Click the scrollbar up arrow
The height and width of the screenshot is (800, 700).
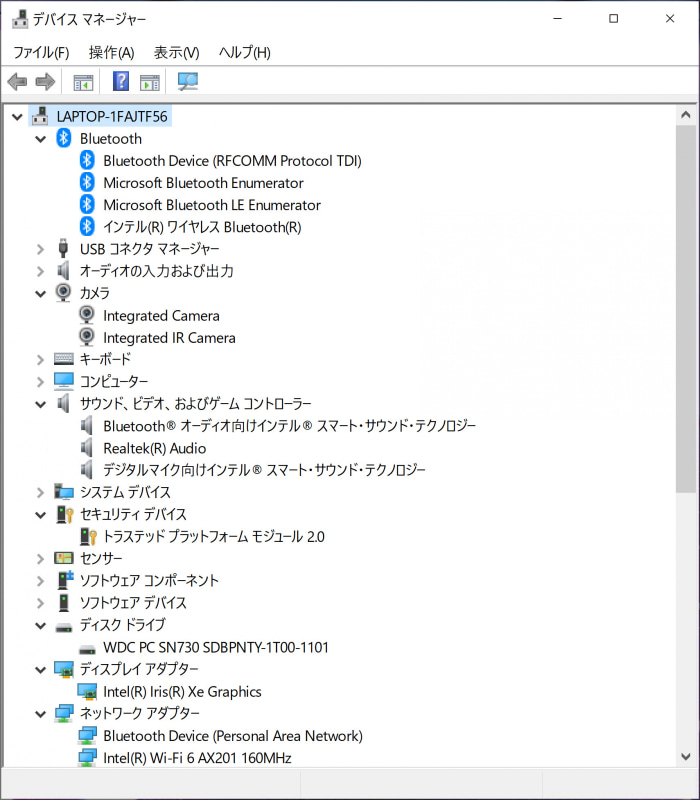pos(686,115)
